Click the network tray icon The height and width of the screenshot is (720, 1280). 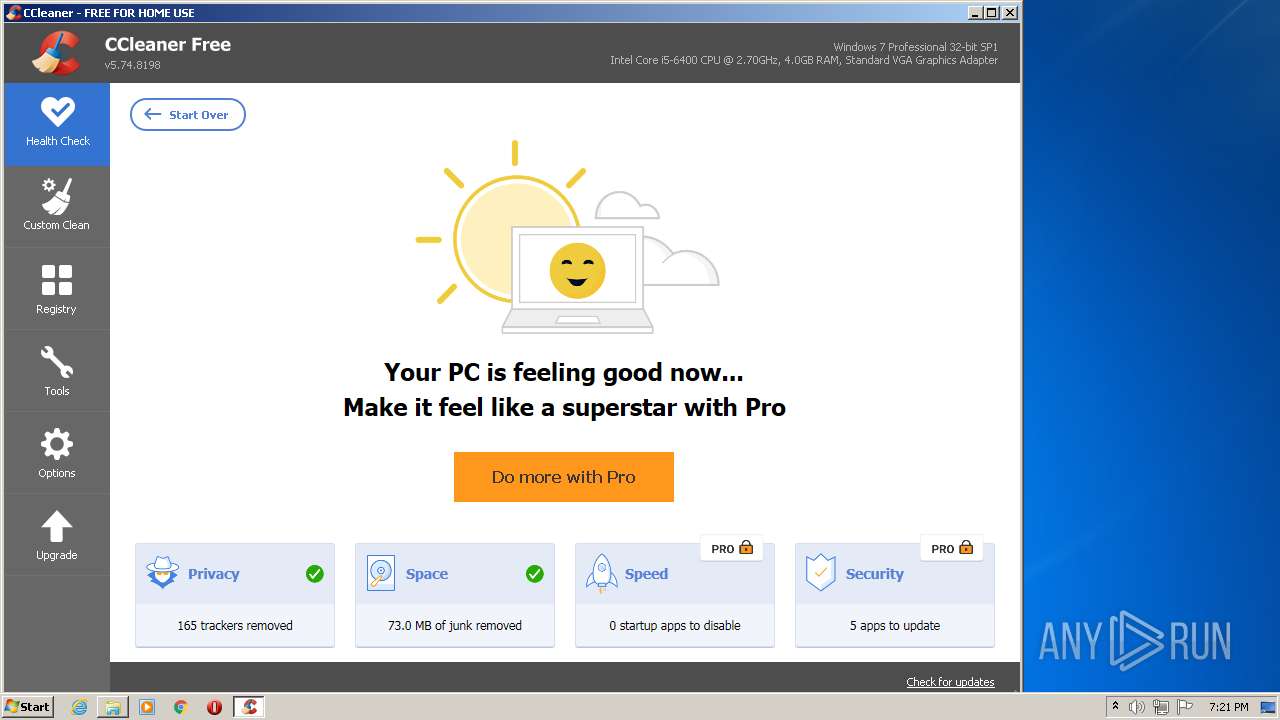(x=1161, y=707)
